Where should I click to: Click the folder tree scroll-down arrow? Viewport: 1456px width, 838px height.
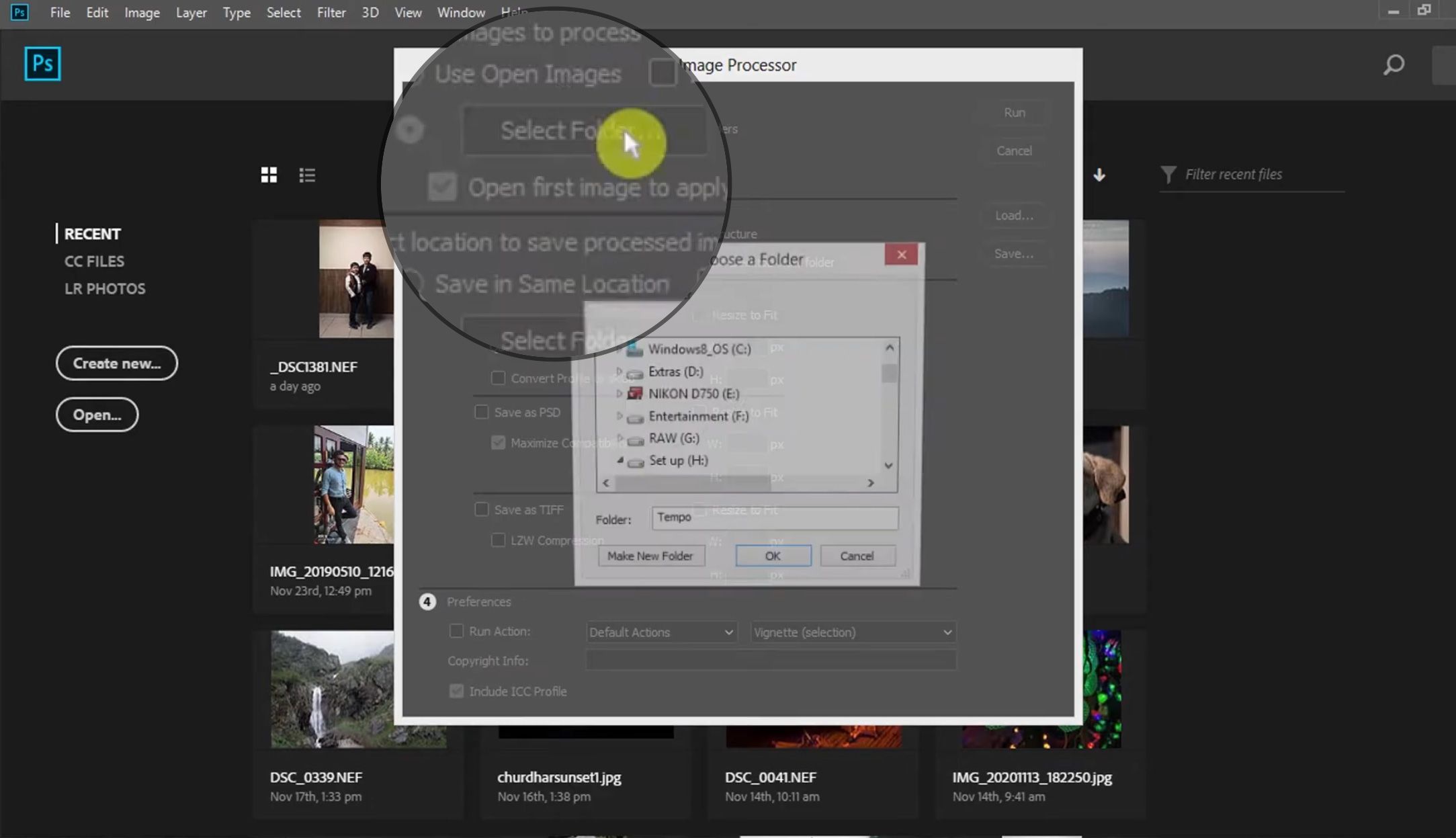889,465
